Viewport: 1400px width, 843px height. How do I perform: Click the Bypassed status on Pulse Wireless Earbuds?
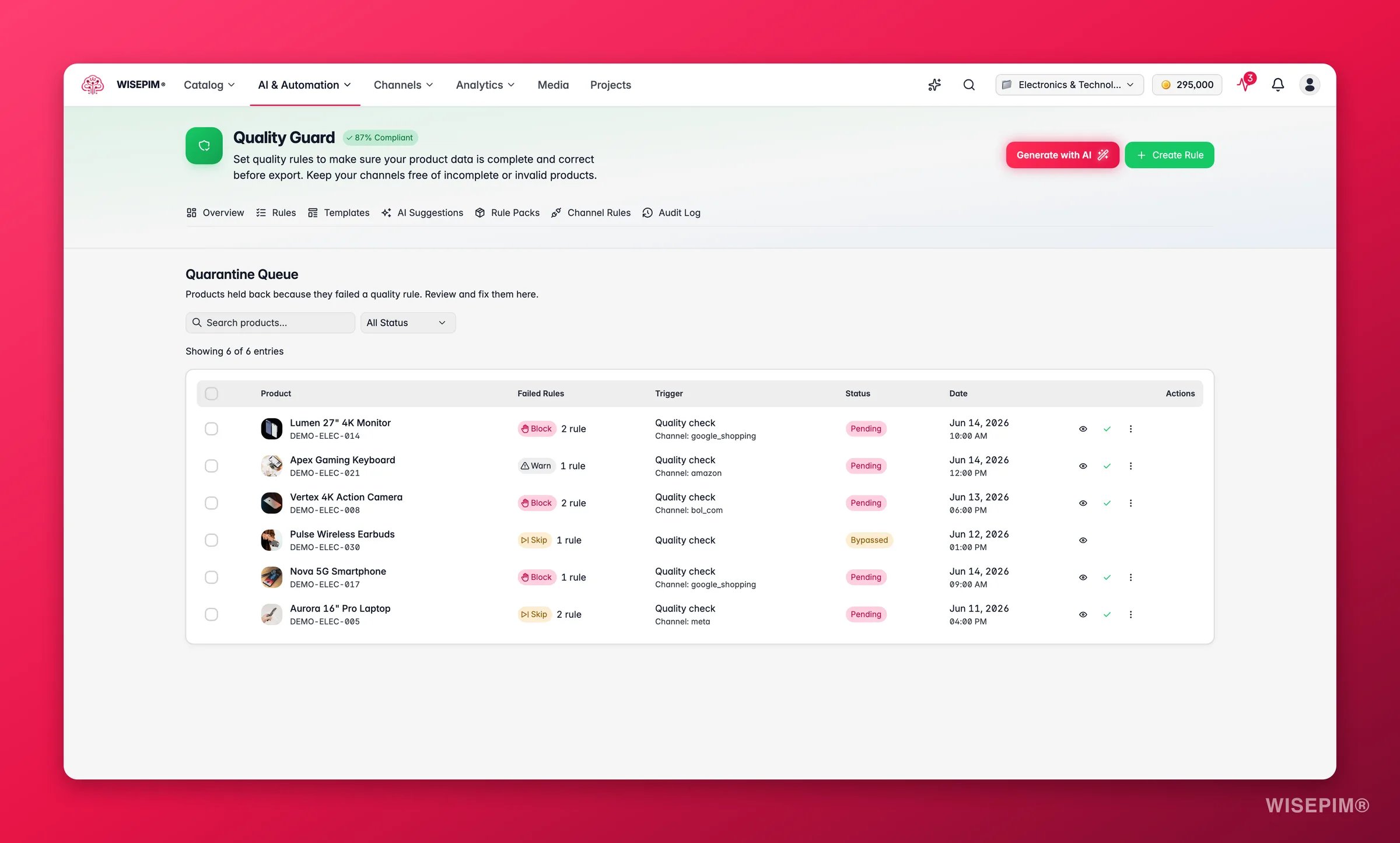point(869,540)
